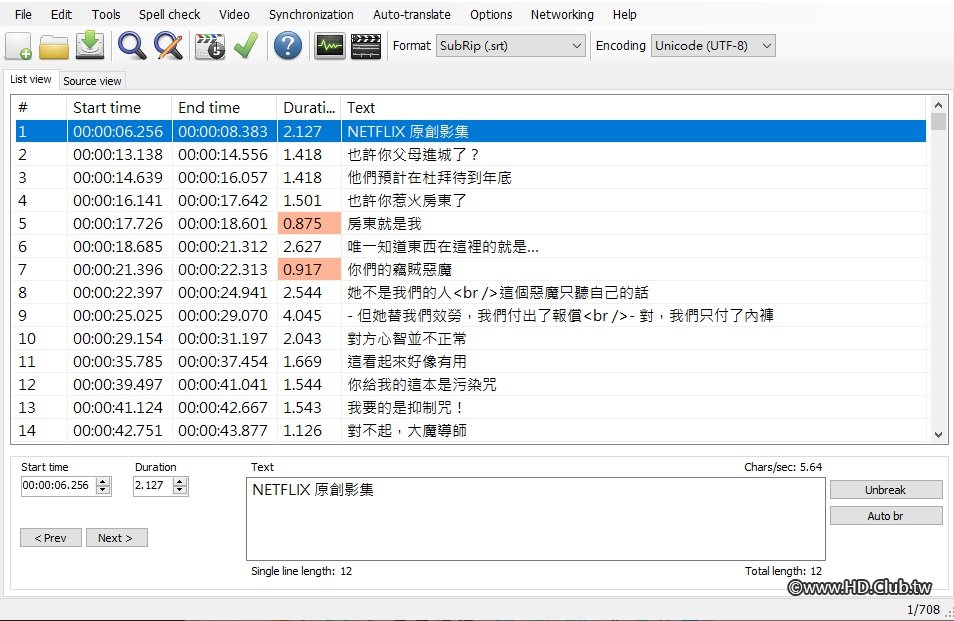Image resolution: width=954 pixels, height=621 pixels.
Task: Click the 1/708 status bar counter
Action: pyautogui.click(x=923, y=609)
